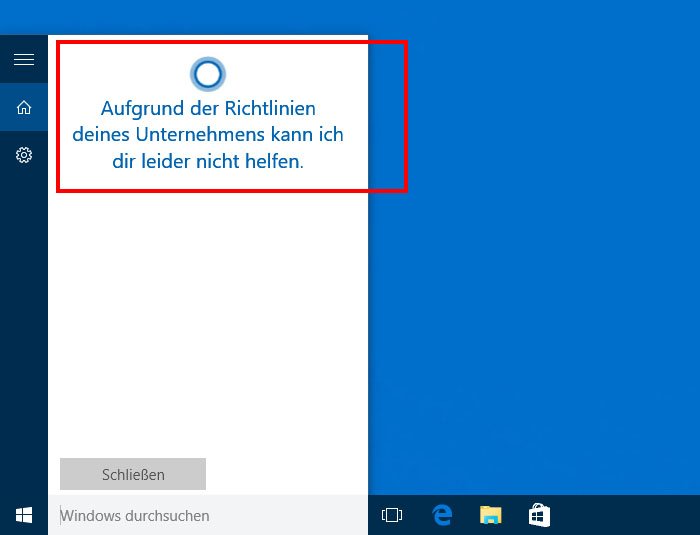Open the hamburger menu in Cortana sidebar
The width and height of the screenshot is (700, 535).
[x=24, y=59]
